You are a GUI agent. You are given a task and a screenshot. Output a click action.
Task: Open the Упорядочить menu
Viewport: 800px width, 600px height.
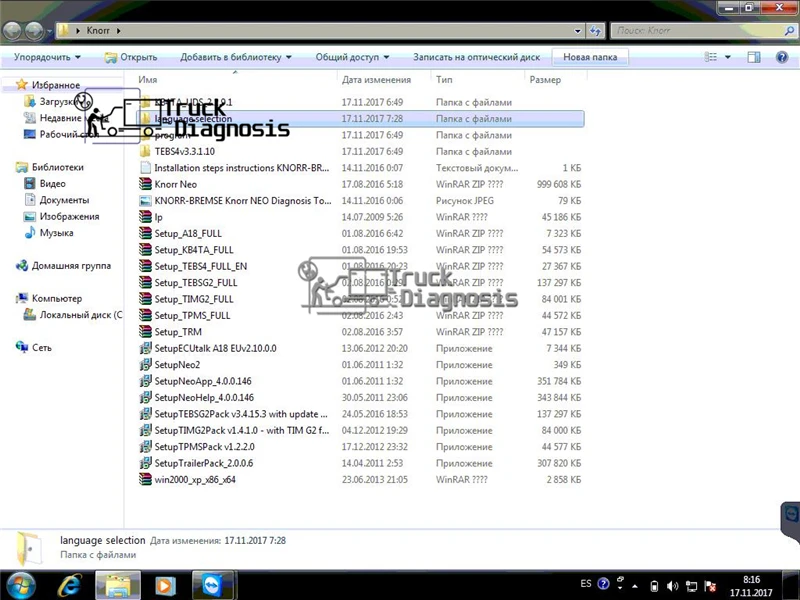[47, 57]
